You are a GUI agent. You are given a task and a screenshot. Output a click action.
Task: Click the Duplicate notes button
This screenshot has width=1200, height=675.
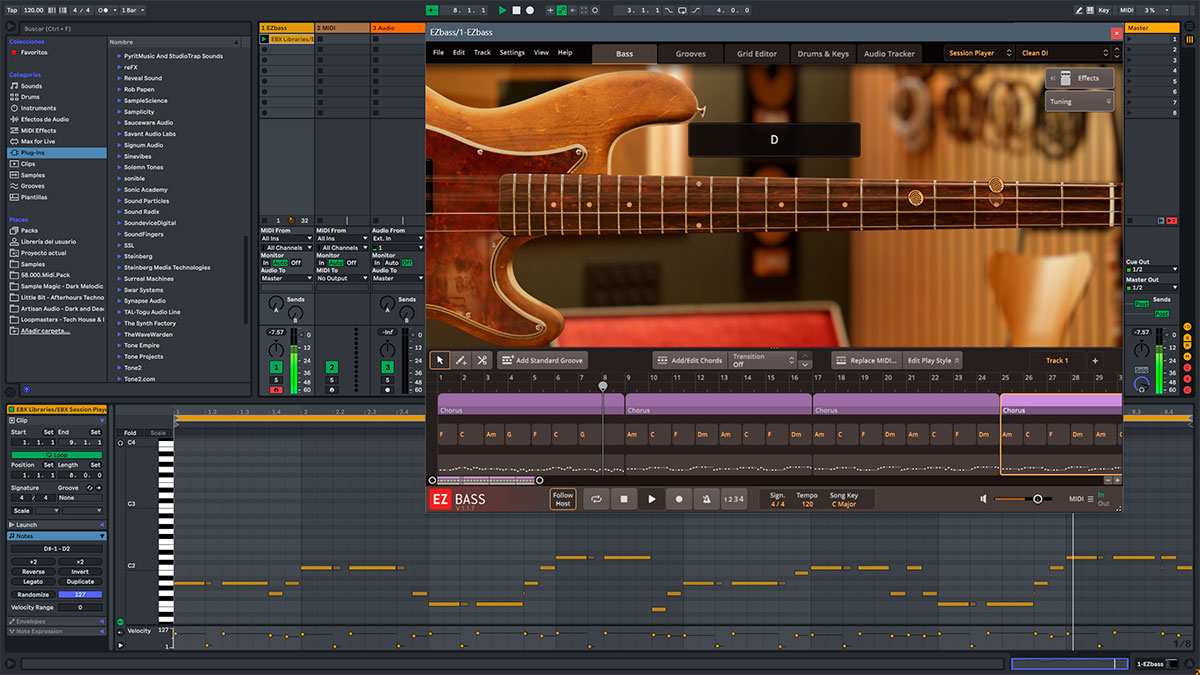pyautogui.click(x=80, y=582)
